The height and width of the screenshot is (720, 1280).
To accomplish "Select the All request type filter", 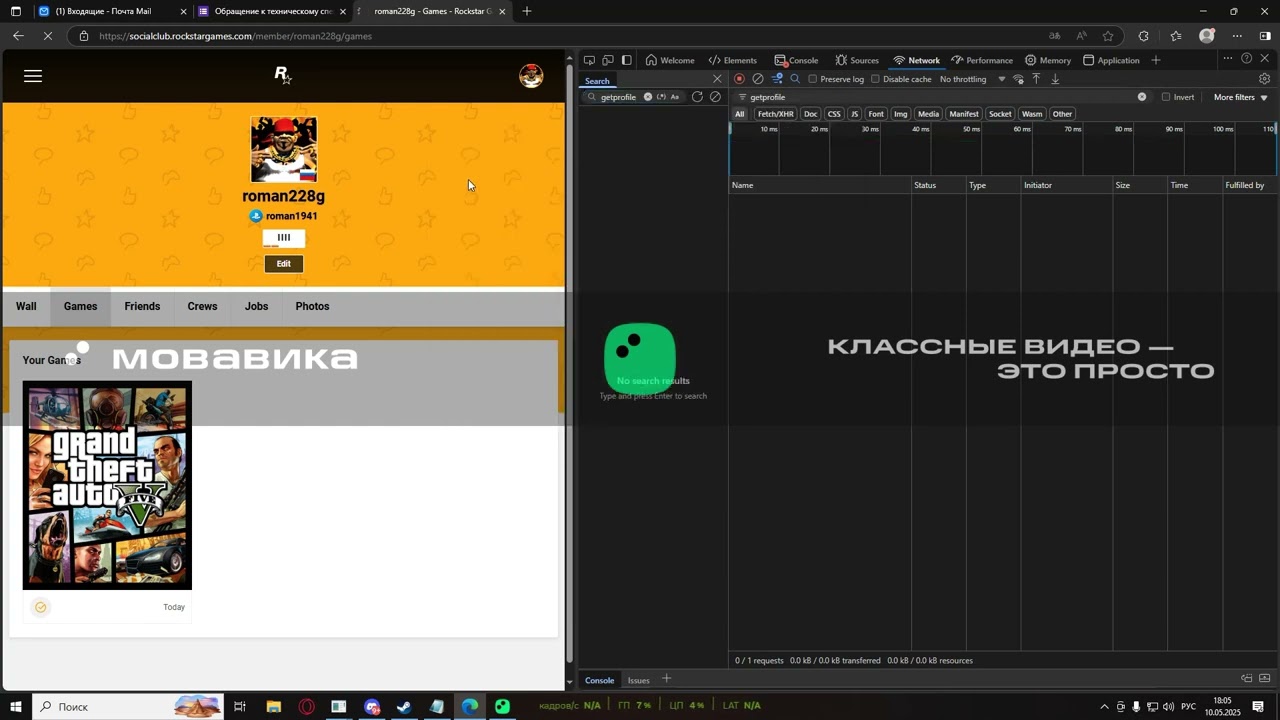I will point(740,114).
